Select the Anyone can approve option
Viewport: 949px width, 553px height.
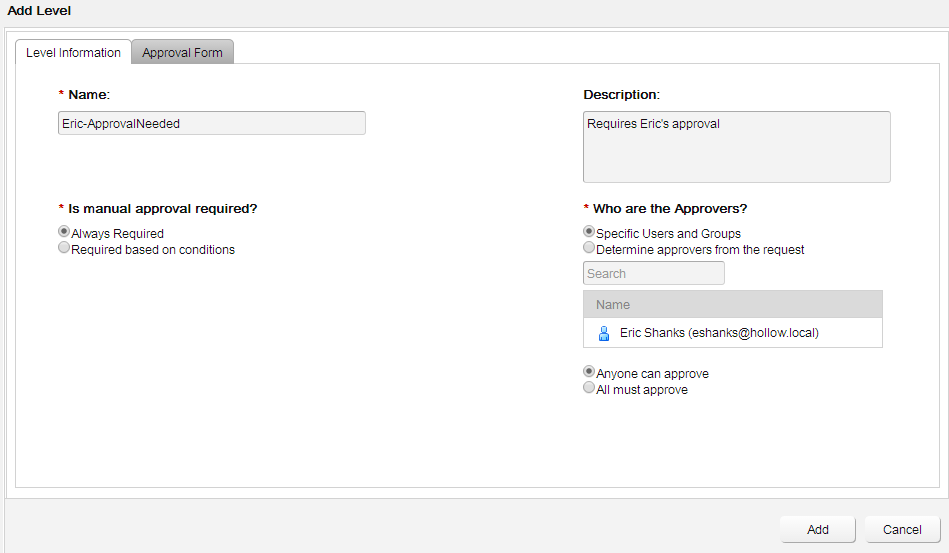point(589,373)
